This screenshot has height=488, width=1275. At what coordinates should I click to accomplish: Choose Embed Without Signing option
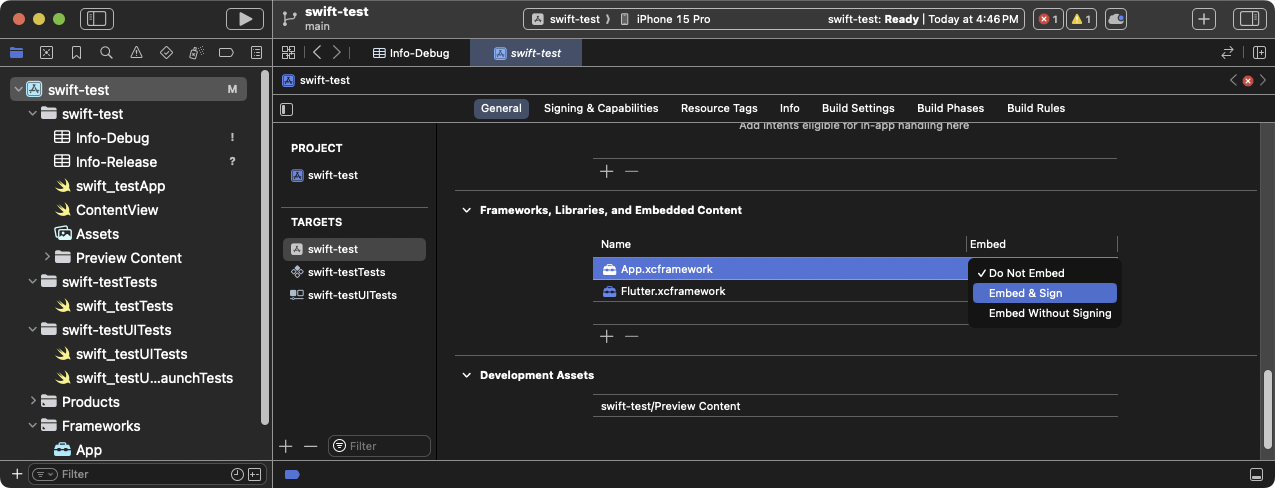point(1049,313)
